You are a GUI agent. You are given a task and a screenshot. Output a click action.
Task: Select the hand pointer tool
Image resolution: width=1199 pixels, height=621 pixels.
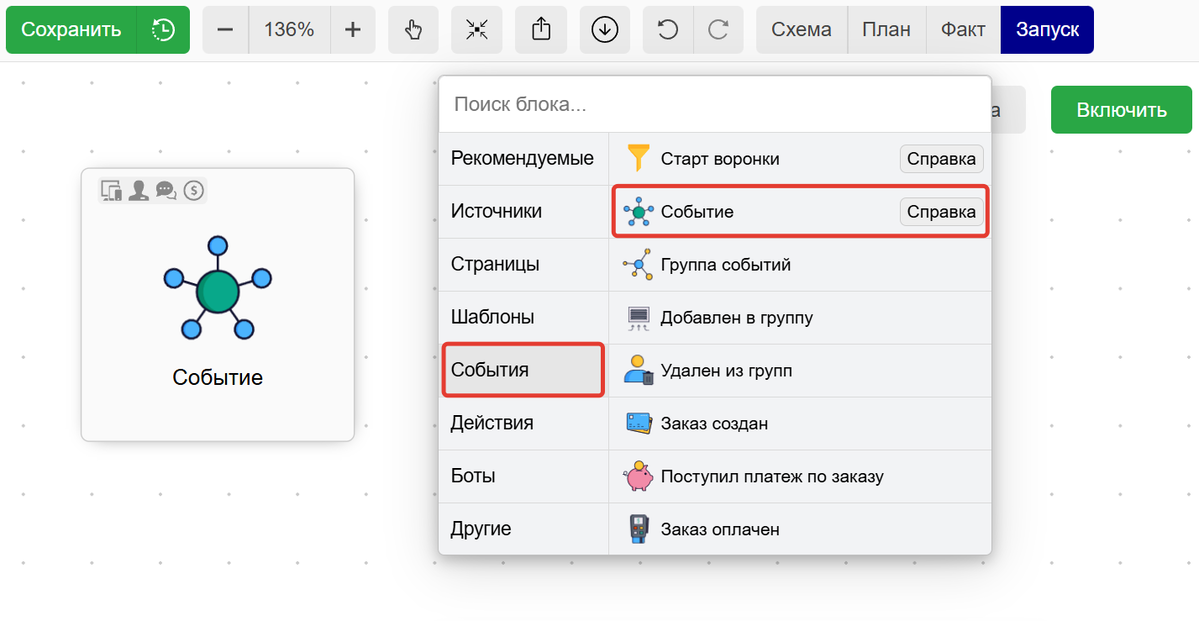coord(413,30)
